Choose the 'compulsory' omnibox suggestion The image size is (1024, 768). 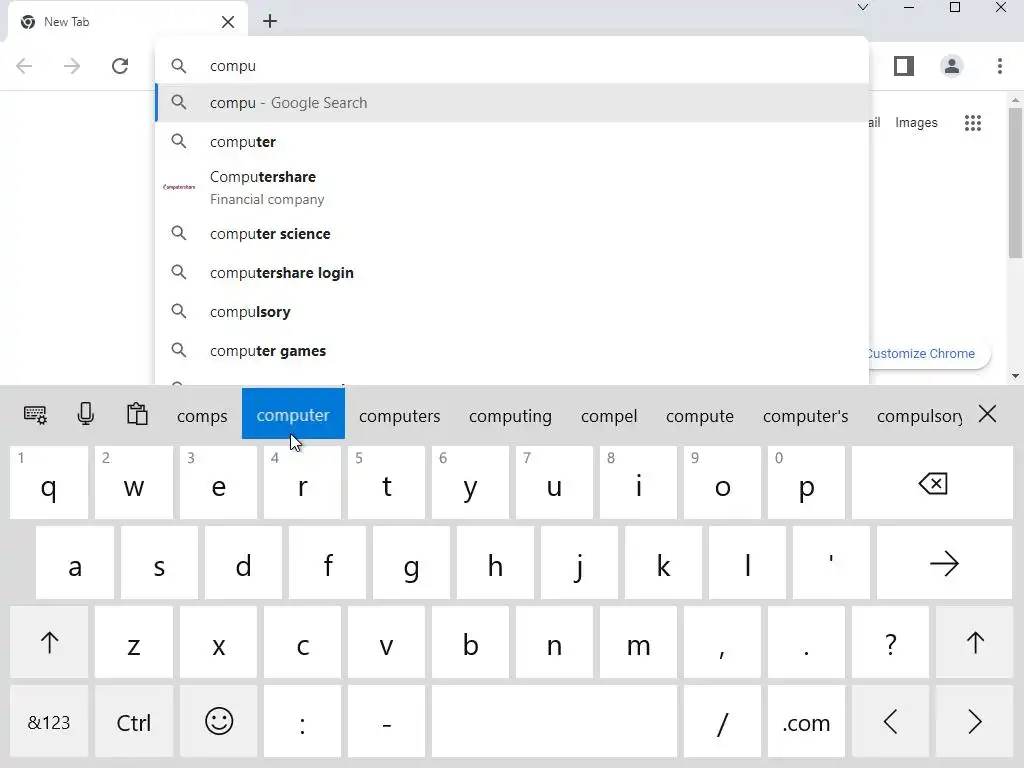tap(513, 312)
